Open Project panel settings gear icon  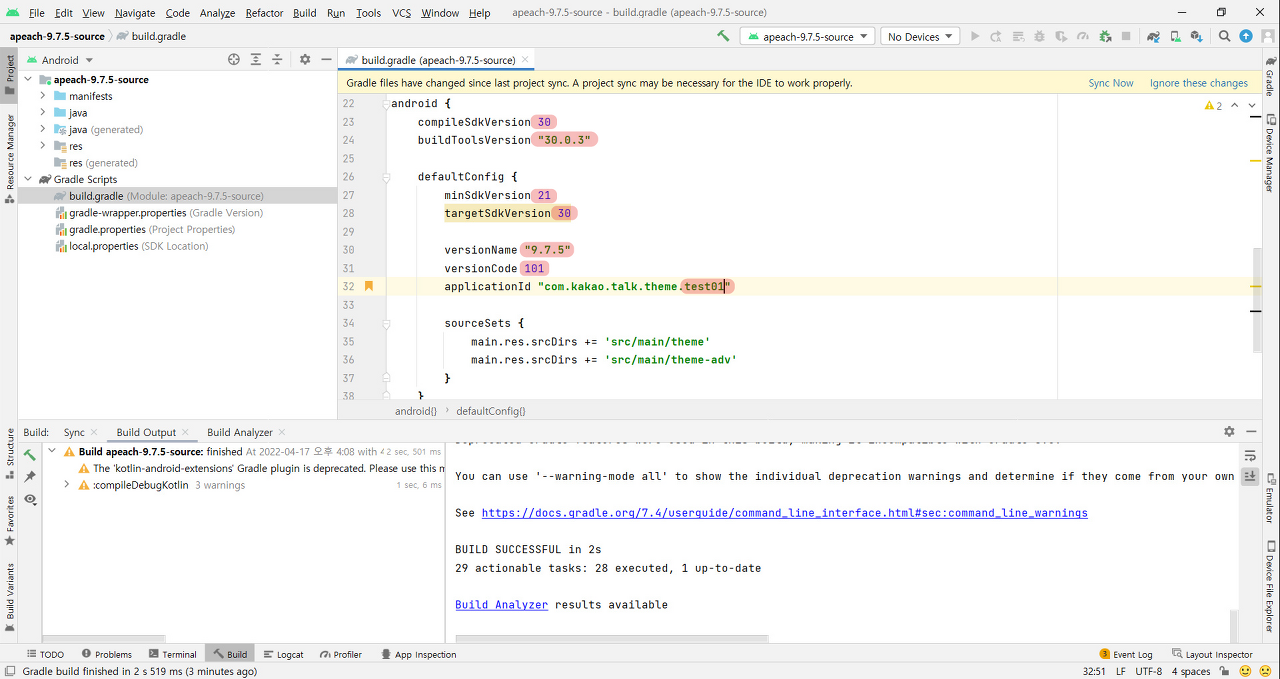[x=305, y=59]
